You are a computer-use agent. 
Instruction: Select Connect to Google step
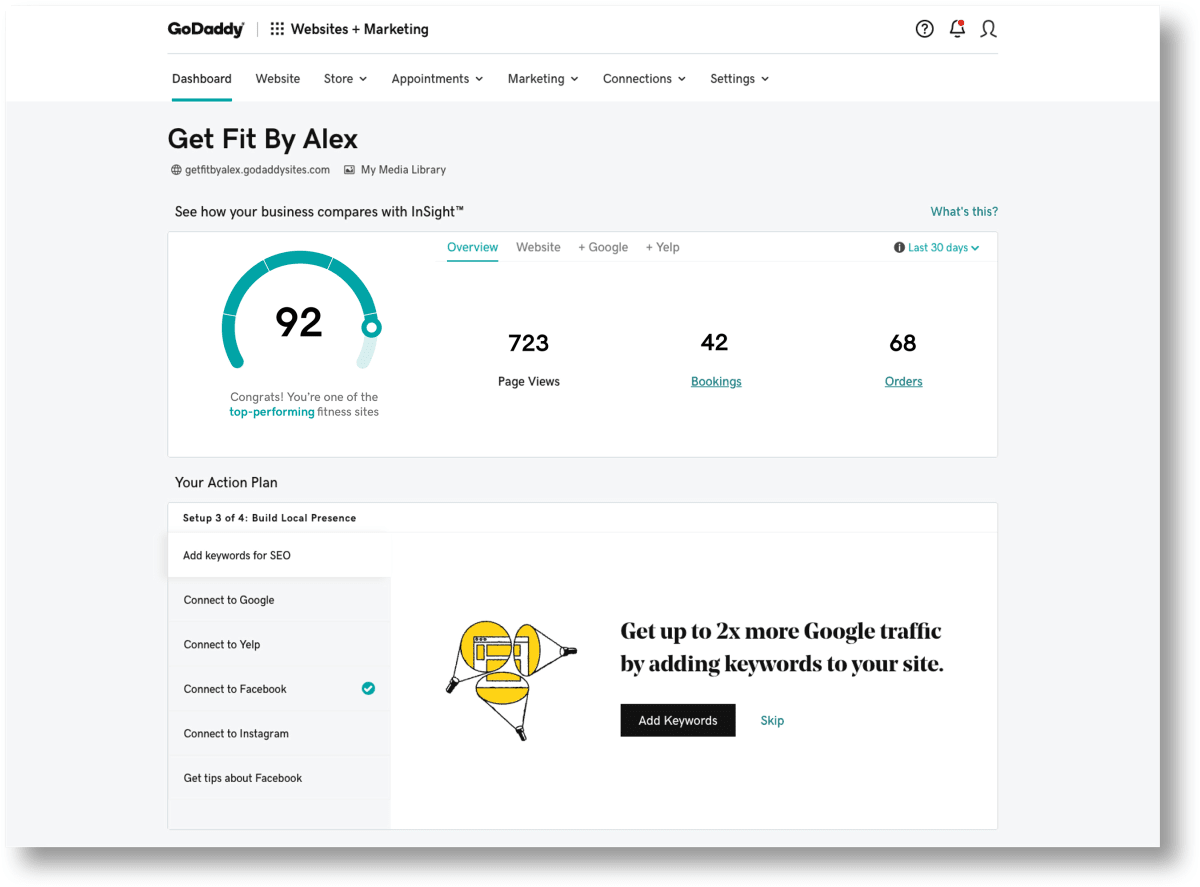279,600
